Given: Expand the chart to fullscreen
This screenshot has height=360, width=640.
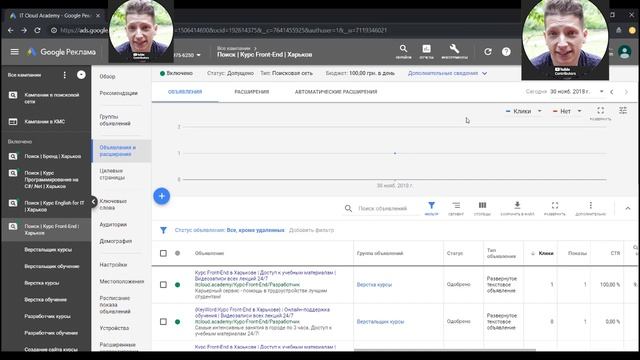Looking at the screenshot, I should point(600,111).
